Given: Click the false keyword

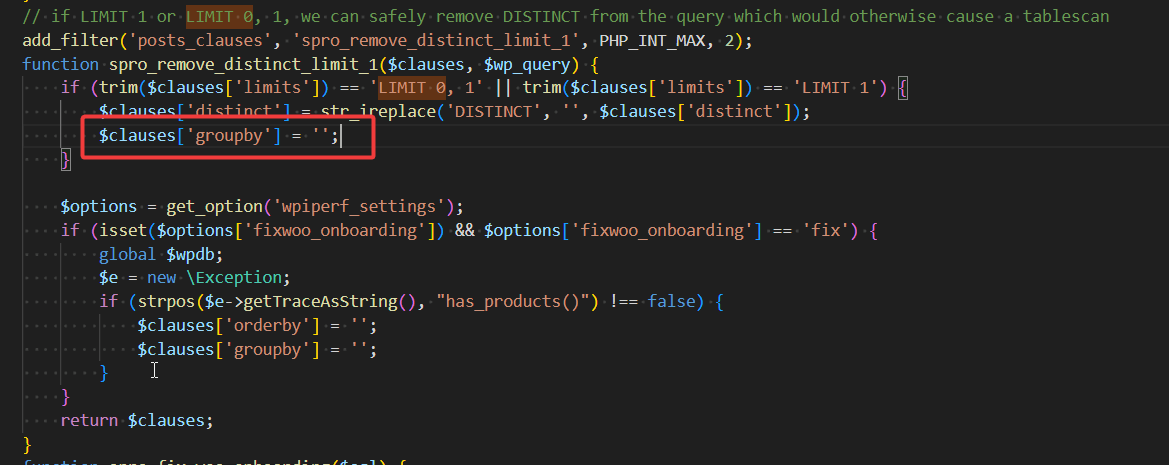Looking at the screenshot, I should [x=672, y=302].
